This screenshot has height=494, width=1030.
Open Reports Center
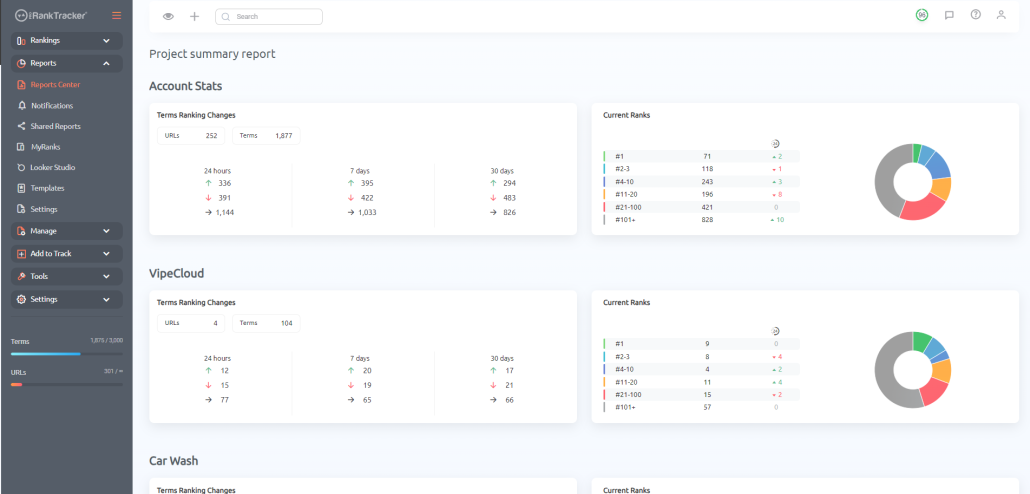pyautogui.click(x=55, y=85)
